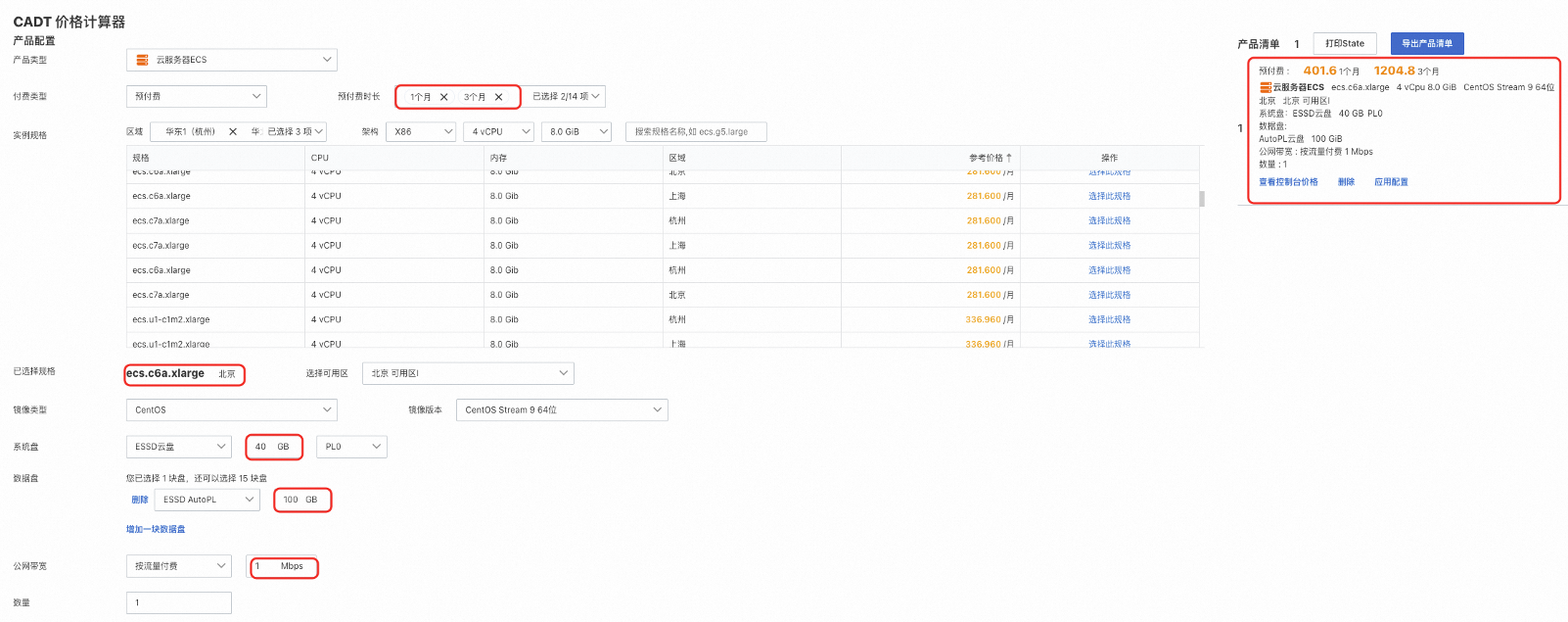Open the CentOS image type dropdown
1568x622 pixels.
coord(232,409)
